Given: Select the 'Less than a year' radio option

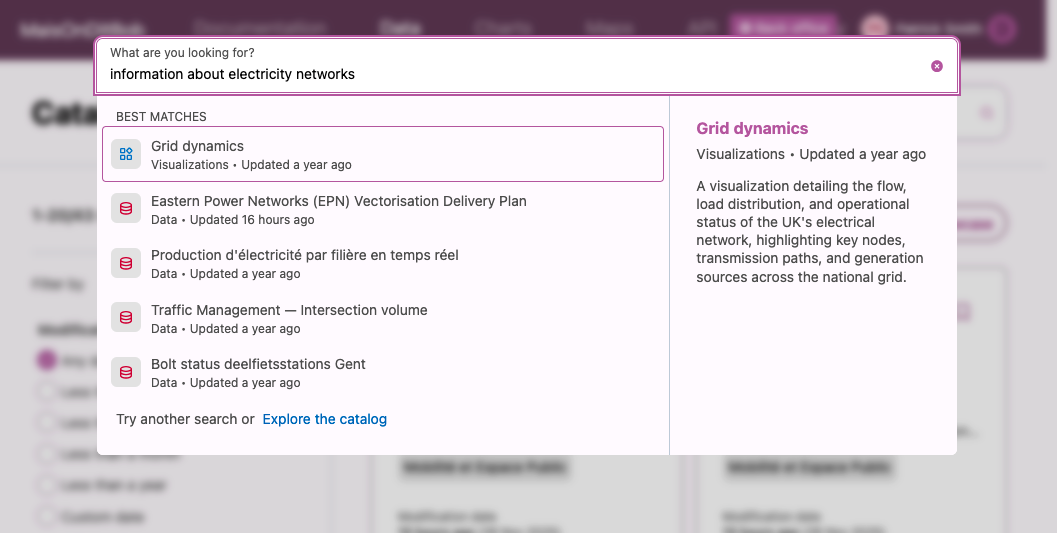Looking at the screenshot, I should 46,485.
